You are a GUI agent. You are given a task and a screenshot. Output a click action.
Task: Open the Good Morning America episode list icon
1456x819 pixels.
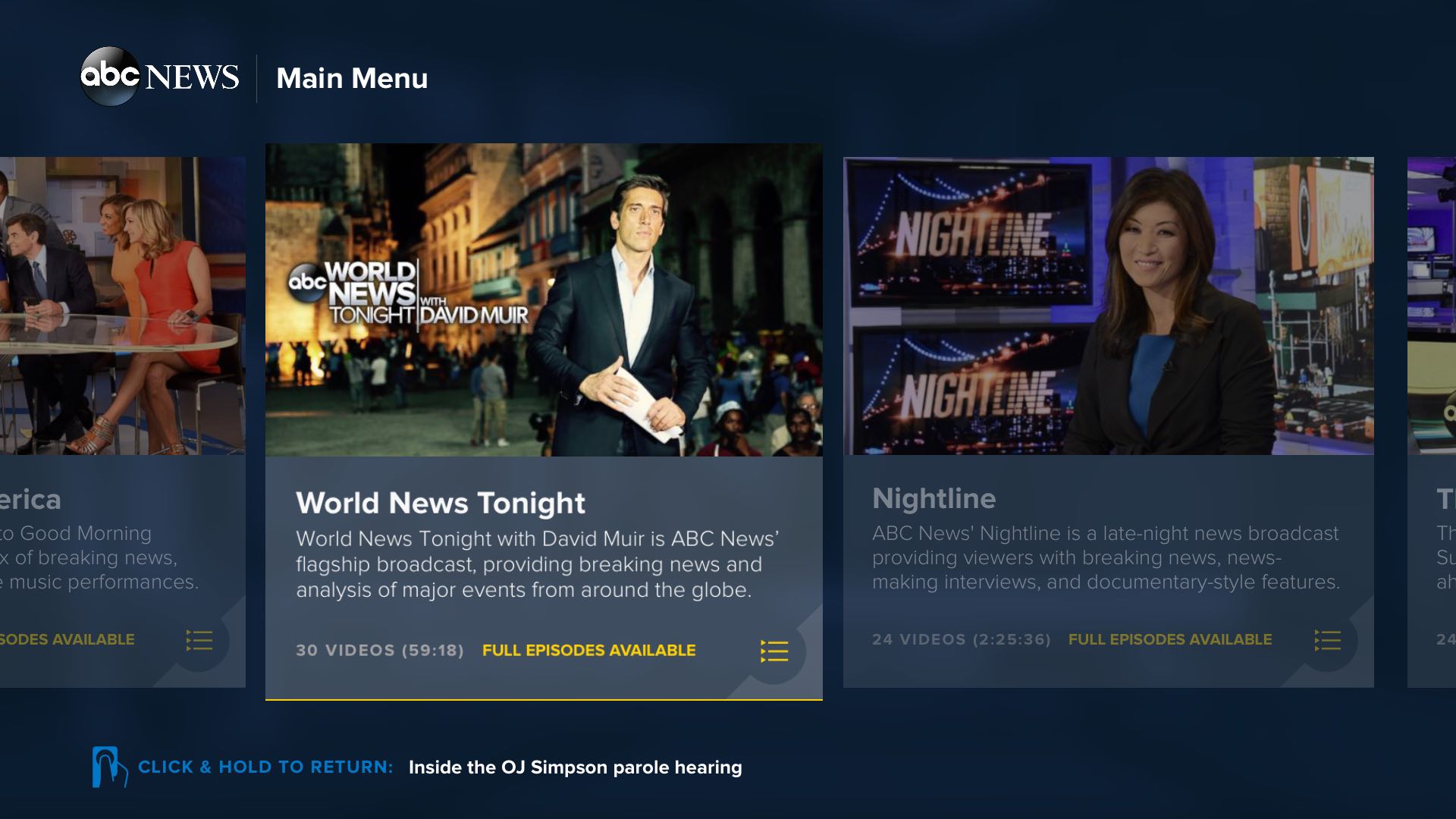(198, 641)
